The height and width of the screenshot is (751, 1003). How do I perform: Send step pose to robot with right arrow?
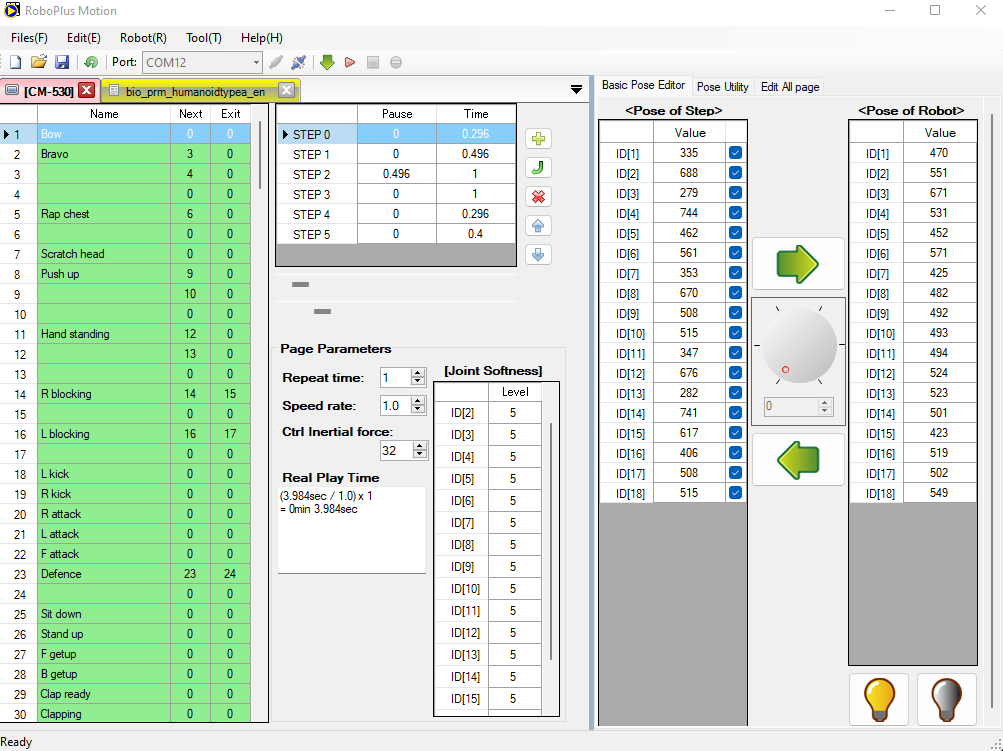coord(797,264)
